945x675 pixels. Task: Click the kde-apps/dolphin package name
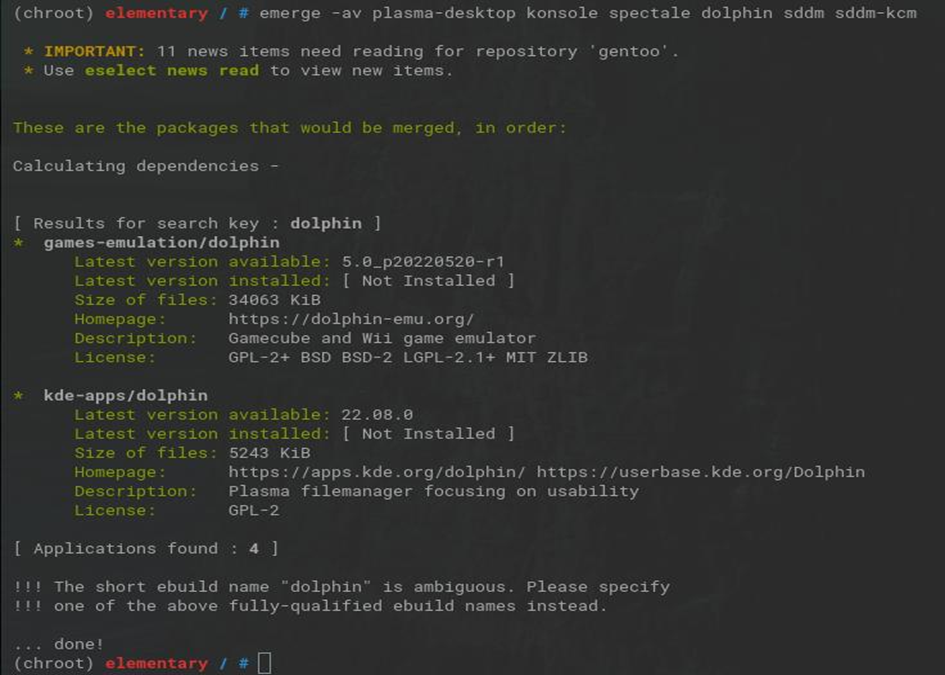pos(125,396)
